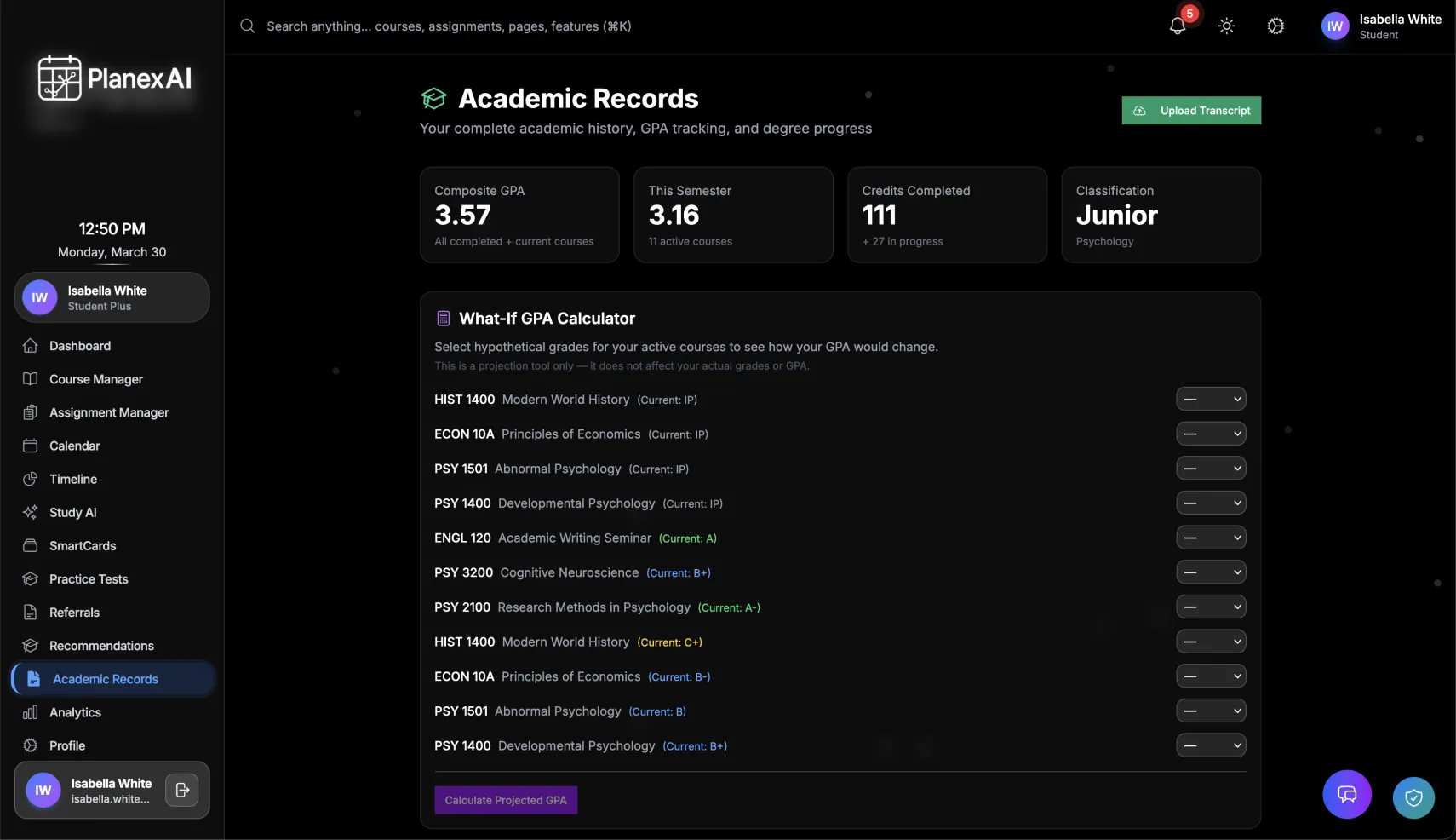Click the search magnifier icon
This screenshot has width=1456, height=840.
[248, 26]
